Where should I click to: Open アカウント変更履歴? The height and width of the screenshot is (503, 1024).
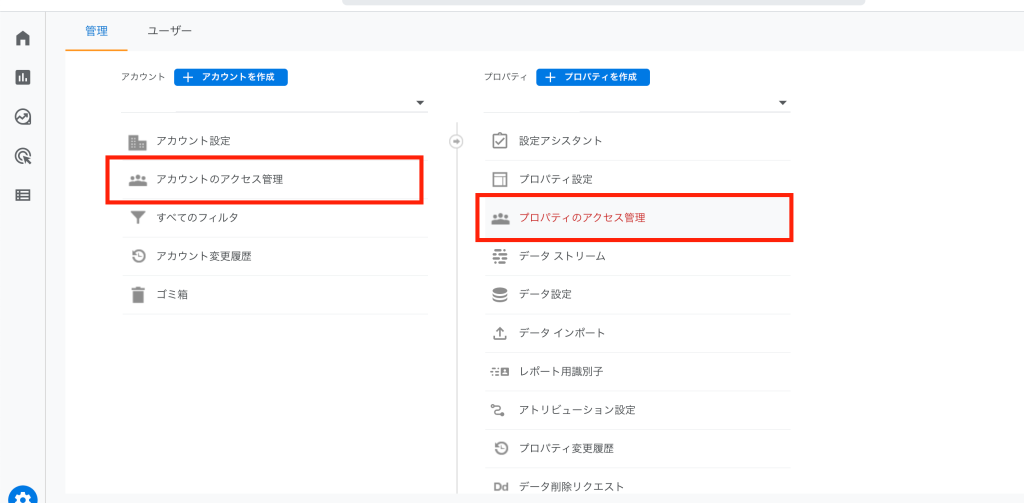pos(275,256)
